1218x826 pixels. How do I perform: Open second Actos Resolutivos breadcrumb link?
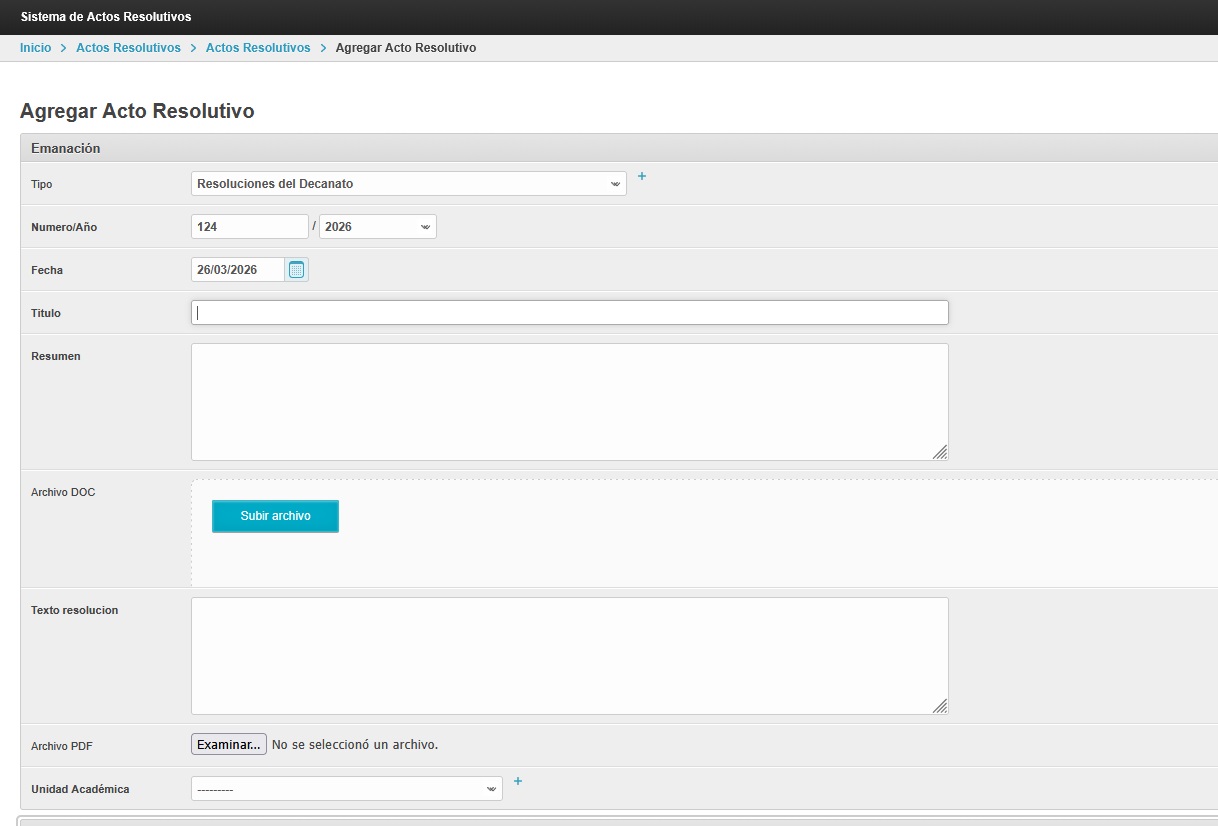(258, 48)
